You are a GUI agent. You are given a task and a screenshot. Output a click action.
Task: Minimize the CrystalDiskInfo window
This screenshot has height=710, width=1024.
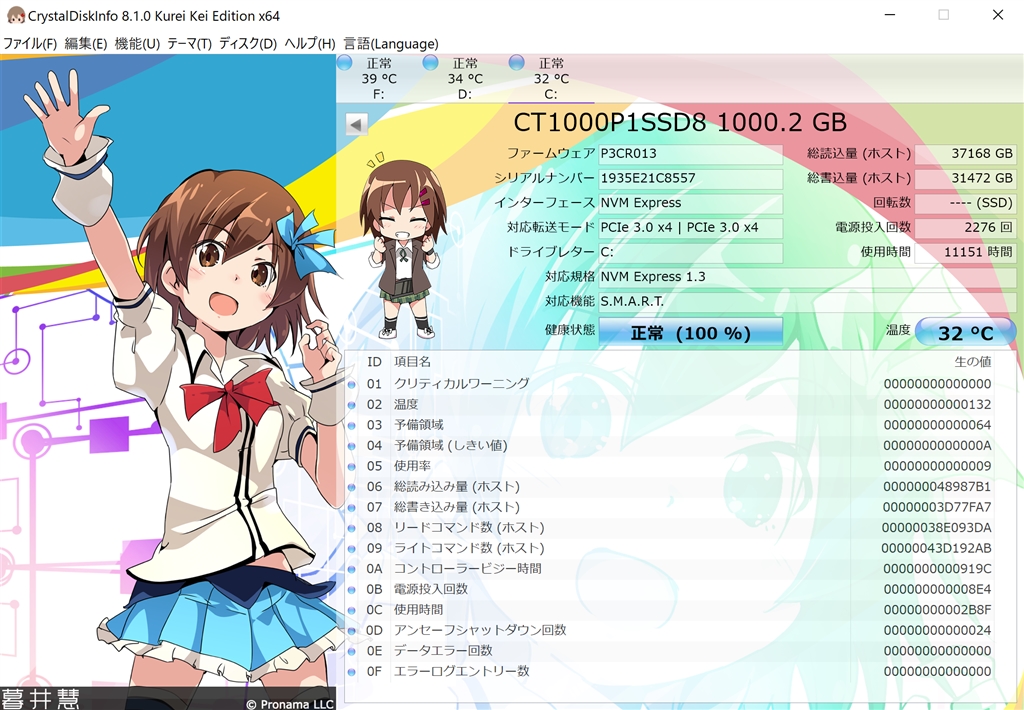[x=890, y=14]
